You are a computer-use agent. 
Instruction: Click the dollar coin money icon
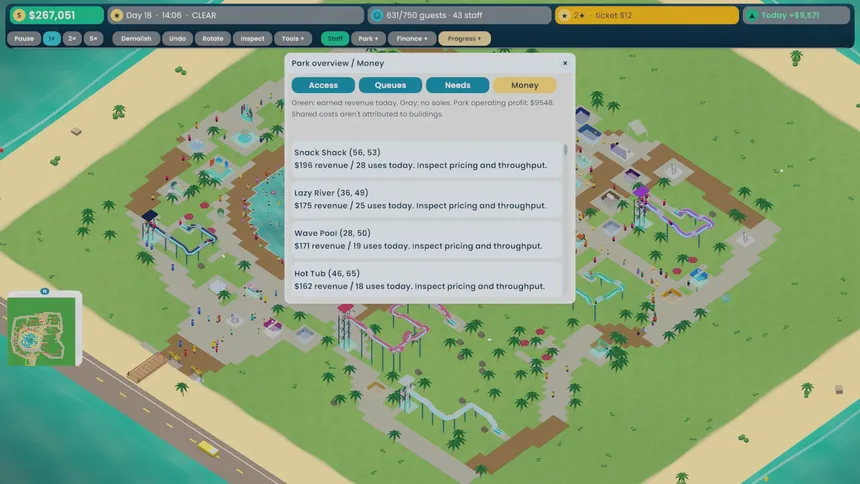pyautogui.click(x=19, y=15)
